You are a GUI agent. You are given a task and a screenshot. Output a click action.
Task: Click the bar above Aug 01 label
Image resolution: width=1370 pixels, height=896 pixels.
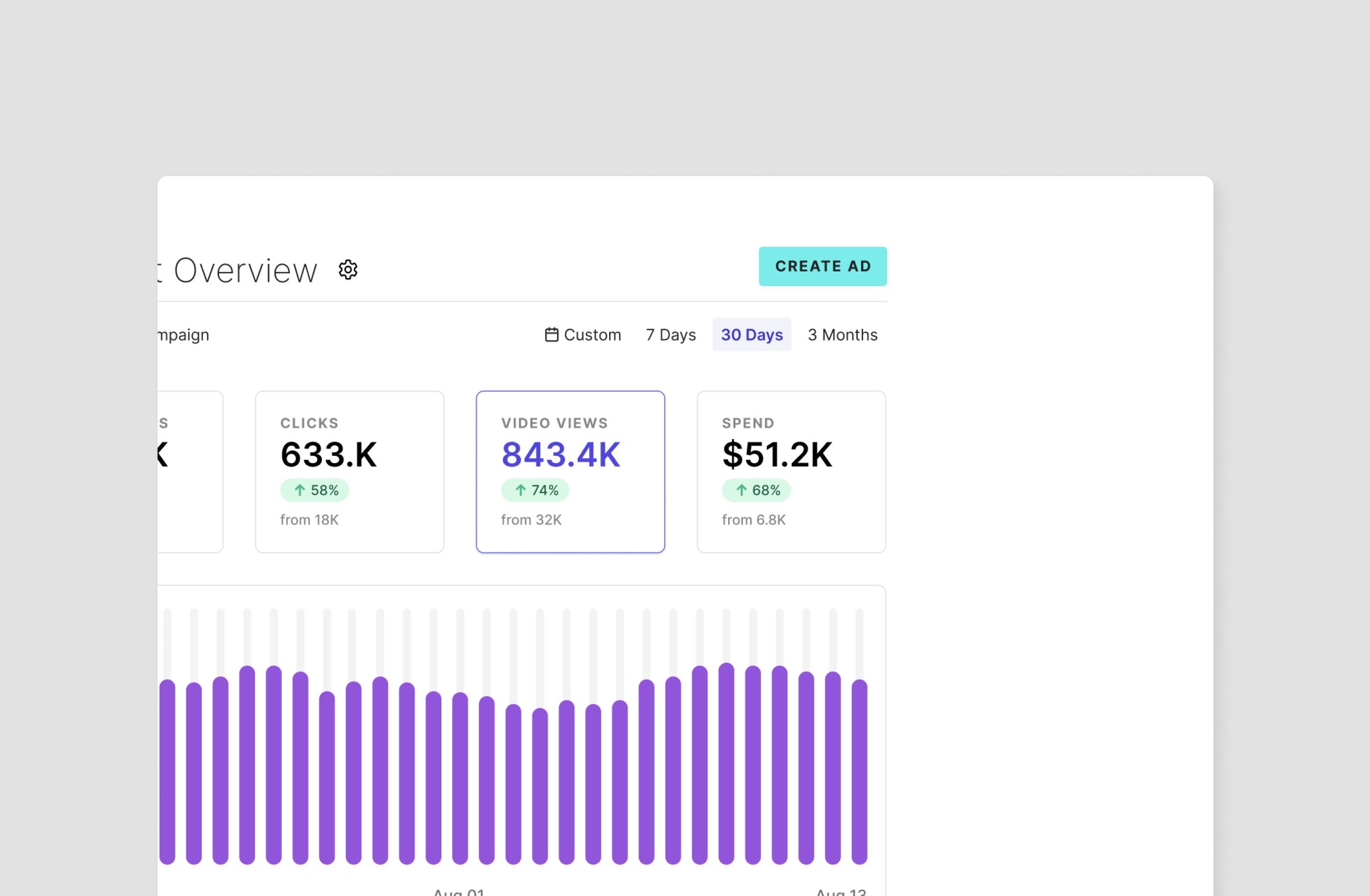[460, 777]
